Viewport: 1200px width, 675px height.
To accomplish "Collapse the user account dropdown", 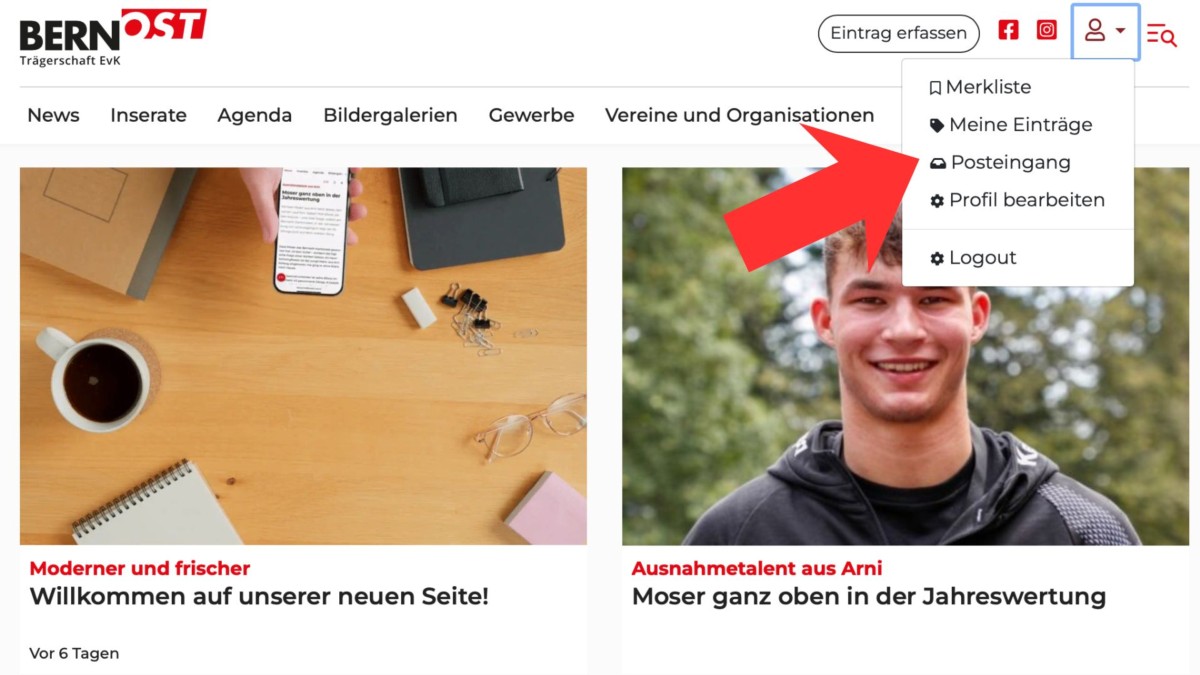I will [1105, 31].
